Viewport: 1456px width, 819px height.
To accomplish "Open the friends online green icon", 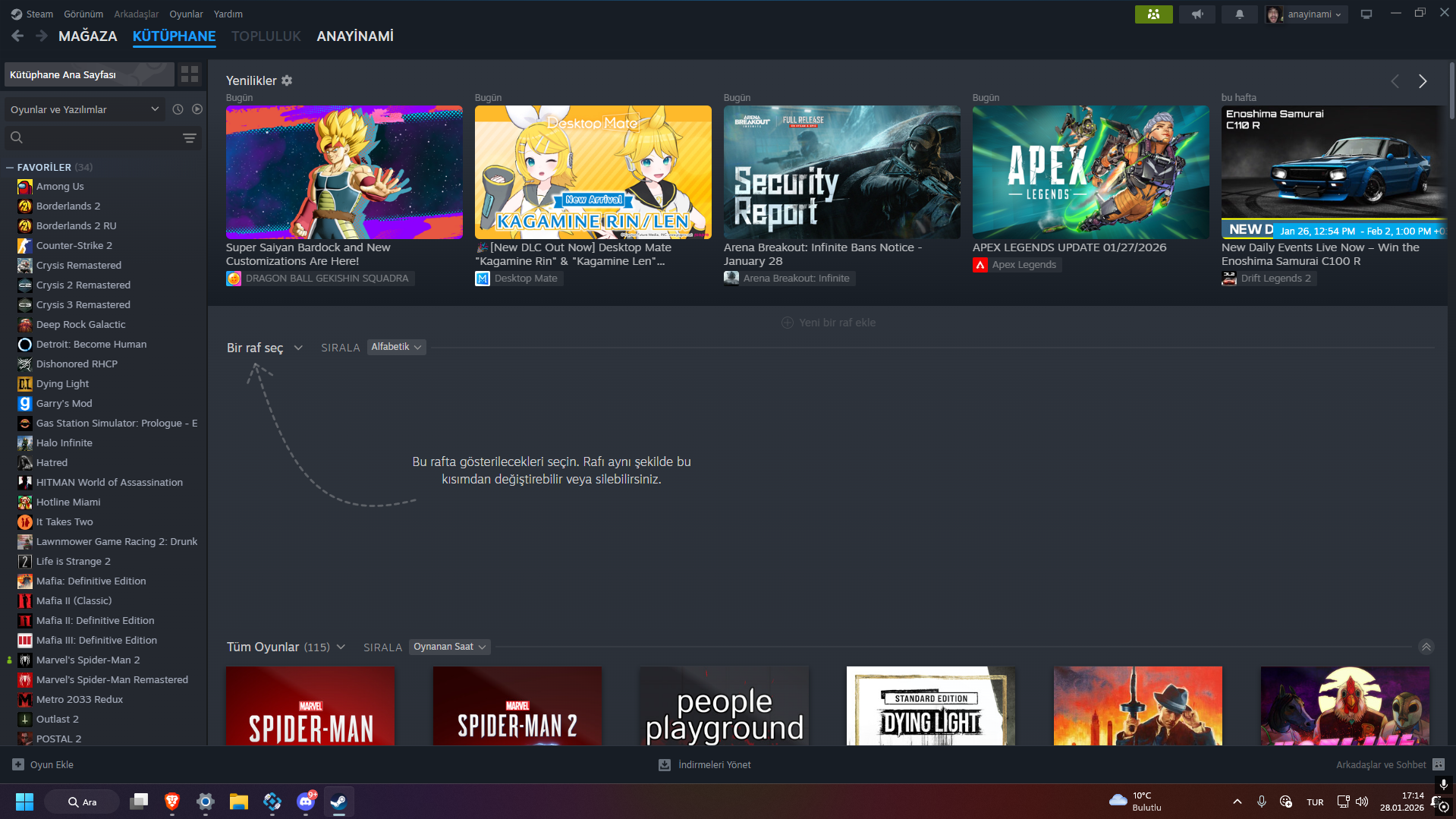I will coord(1153,14).
